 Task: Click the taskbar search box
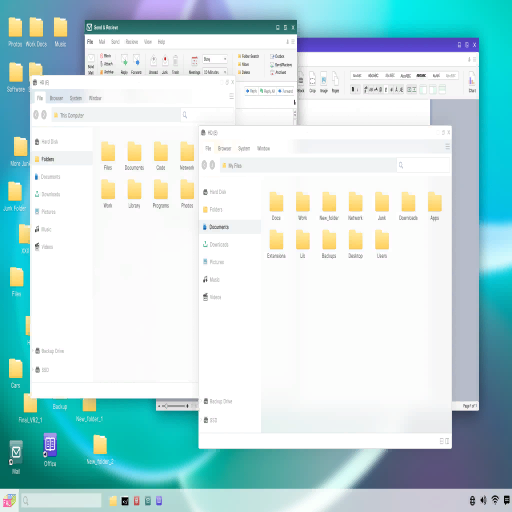pos(61,500)
